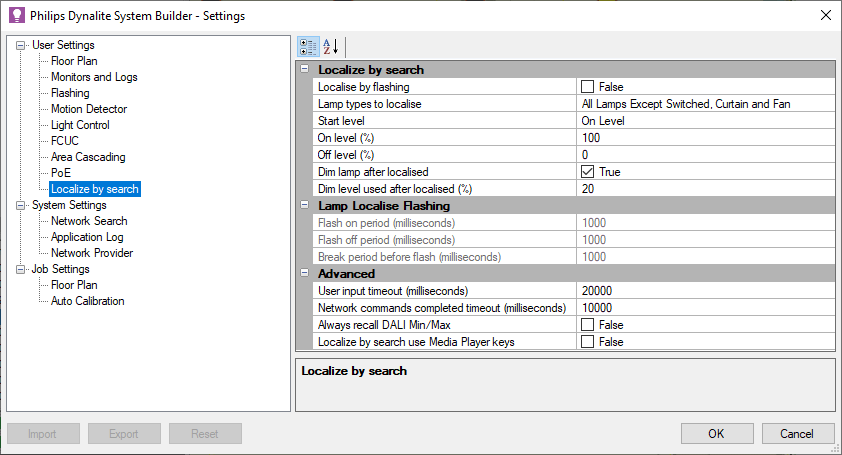Edit the Off level (%) value 0
Screen dimensions: 842x455
tap(706, 155)
